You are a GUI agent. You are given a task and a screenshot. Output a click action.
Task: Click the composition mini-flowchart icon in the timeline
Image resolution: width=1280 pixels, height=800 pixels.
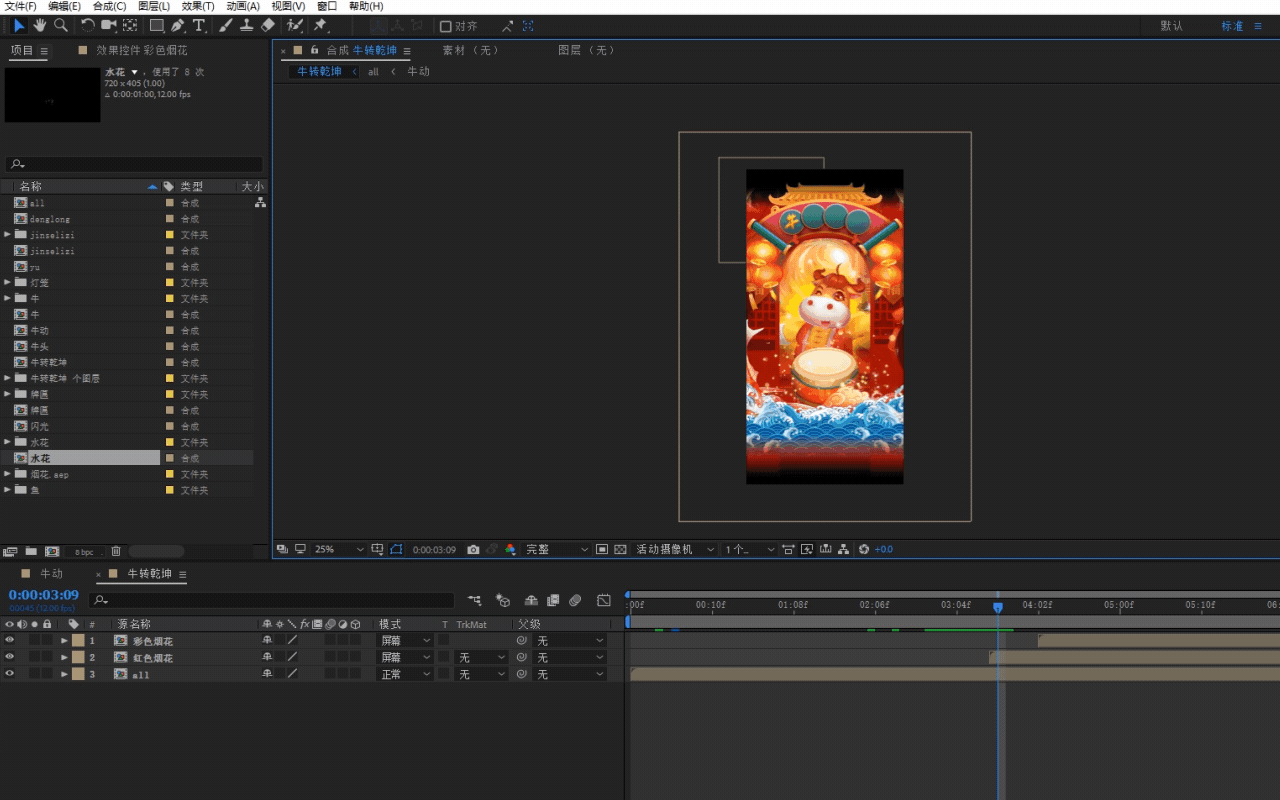[x=474, y=601]
